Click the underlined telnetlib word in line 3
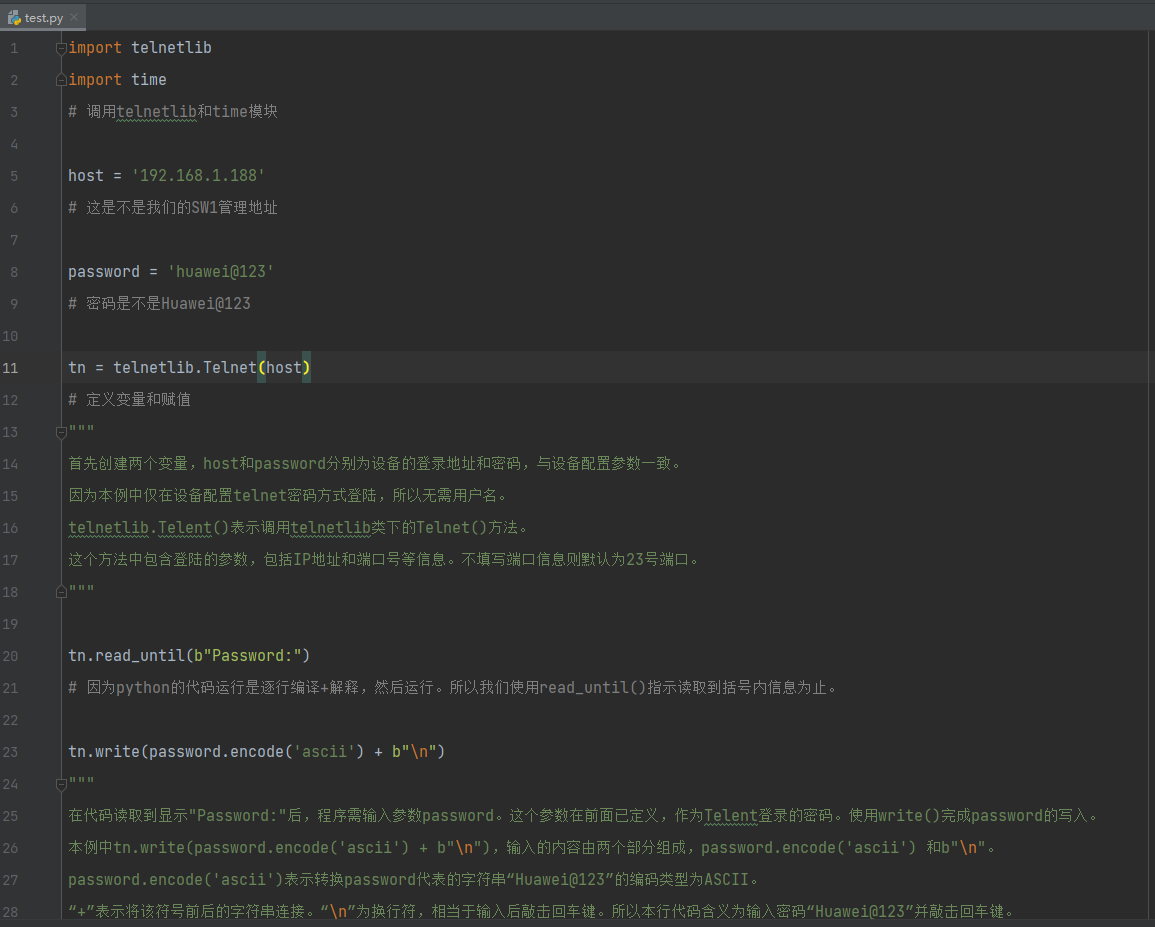The width and height of the screenshot is (1155, 927). [x=156, y=111]
